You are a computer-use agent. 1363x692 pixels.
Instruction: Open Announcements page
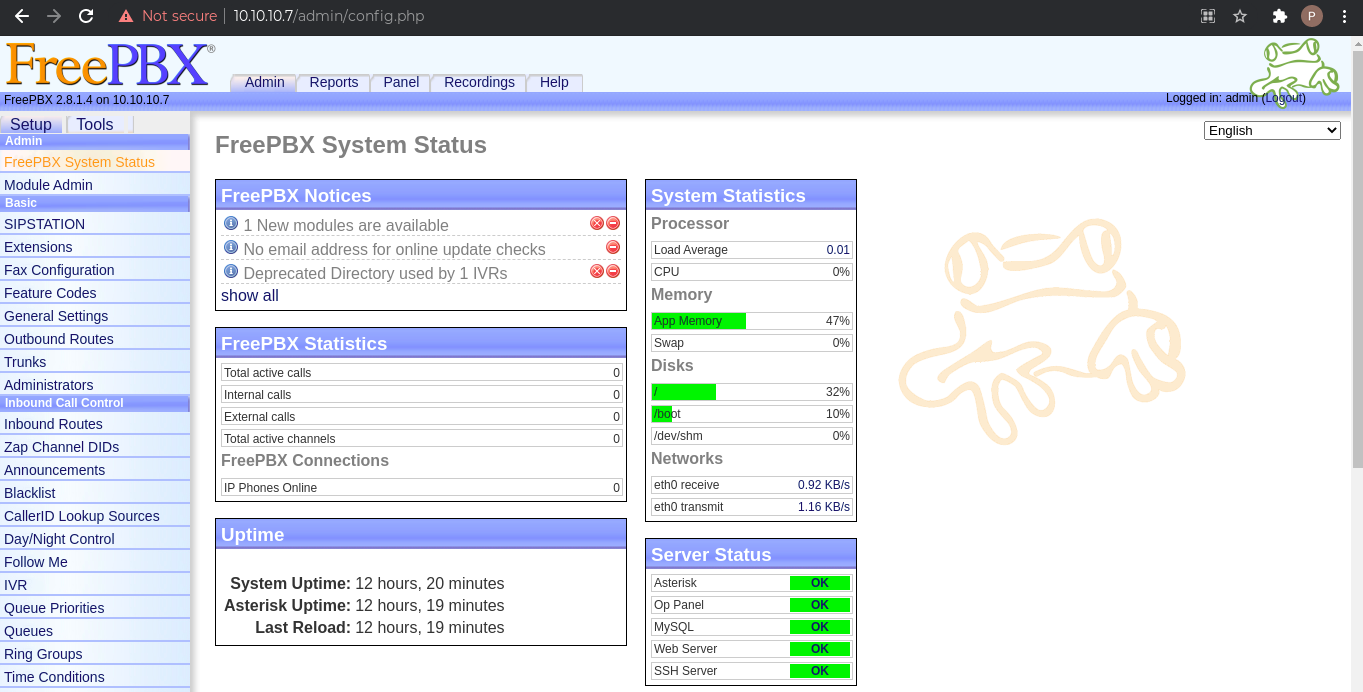point(95,470)
